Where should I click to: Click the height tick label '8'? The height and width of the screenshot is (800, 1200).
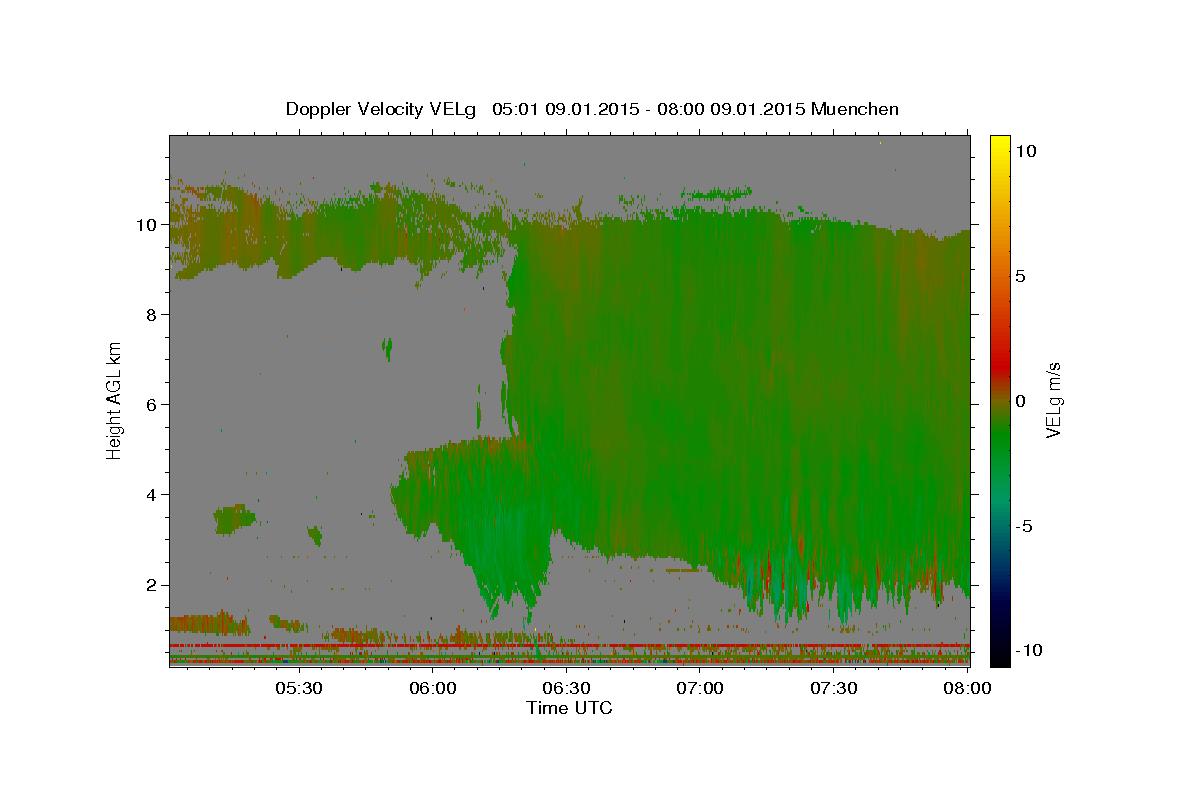(x=152, y=315)
